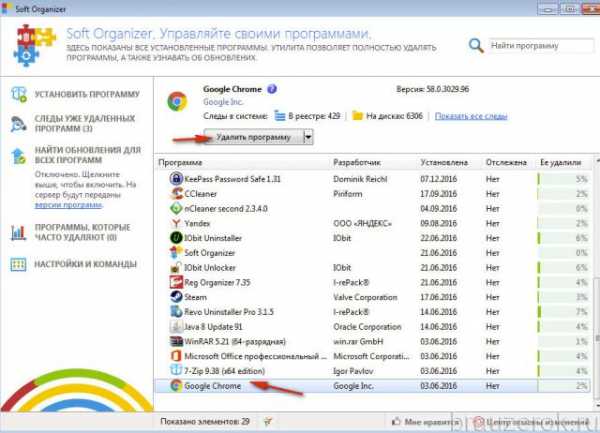Click the Install program sidebar icon
The height and width of the screenshot is (433, 600).
point(18,94)
